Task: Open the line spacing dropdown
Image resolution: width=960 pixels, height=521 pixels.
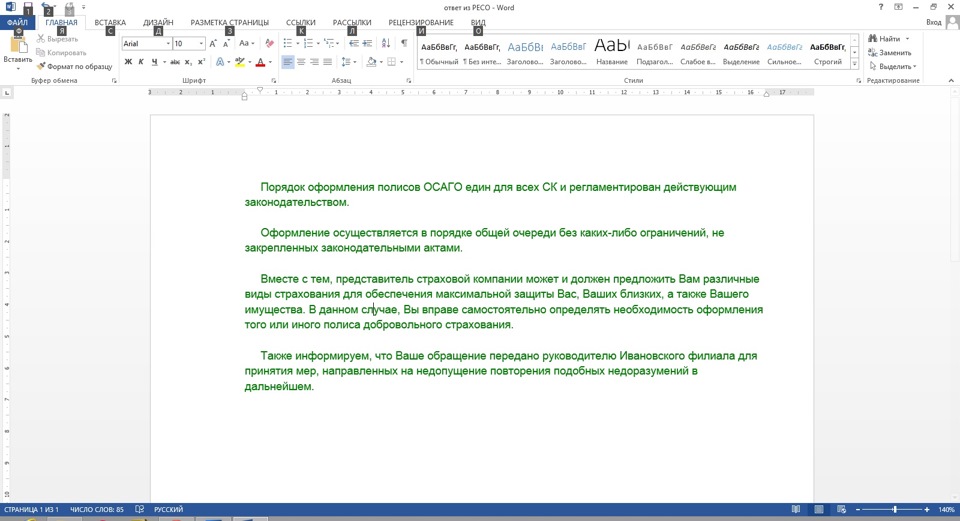Action: tap(348, 62)
